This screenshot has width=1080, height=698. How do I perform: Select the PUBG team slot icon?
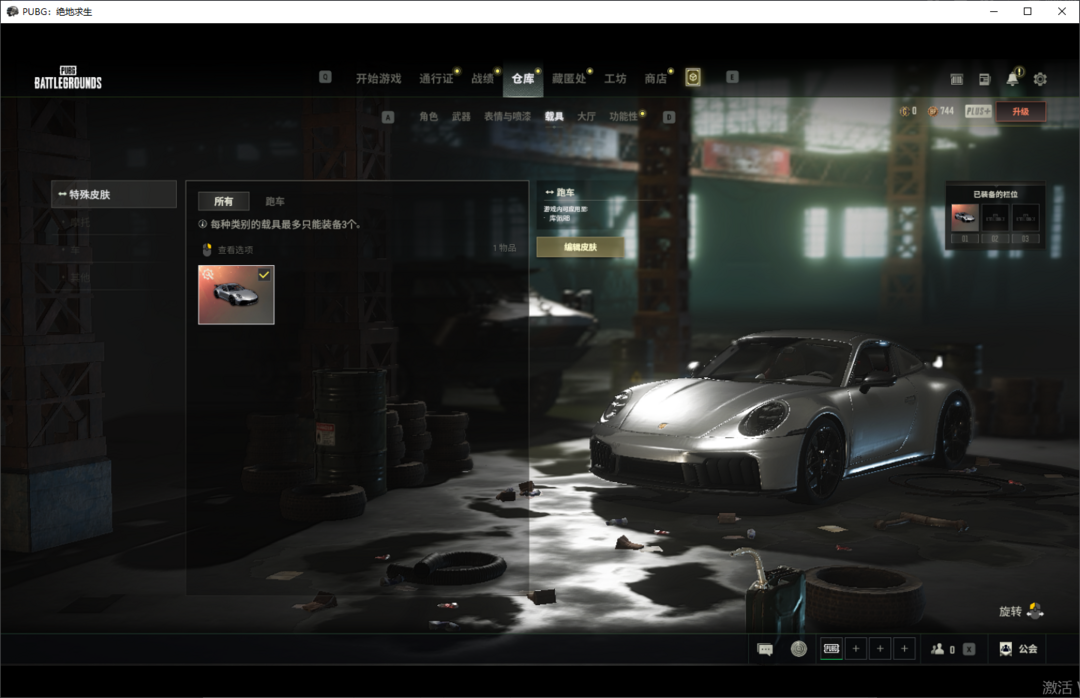click(831, 649)
